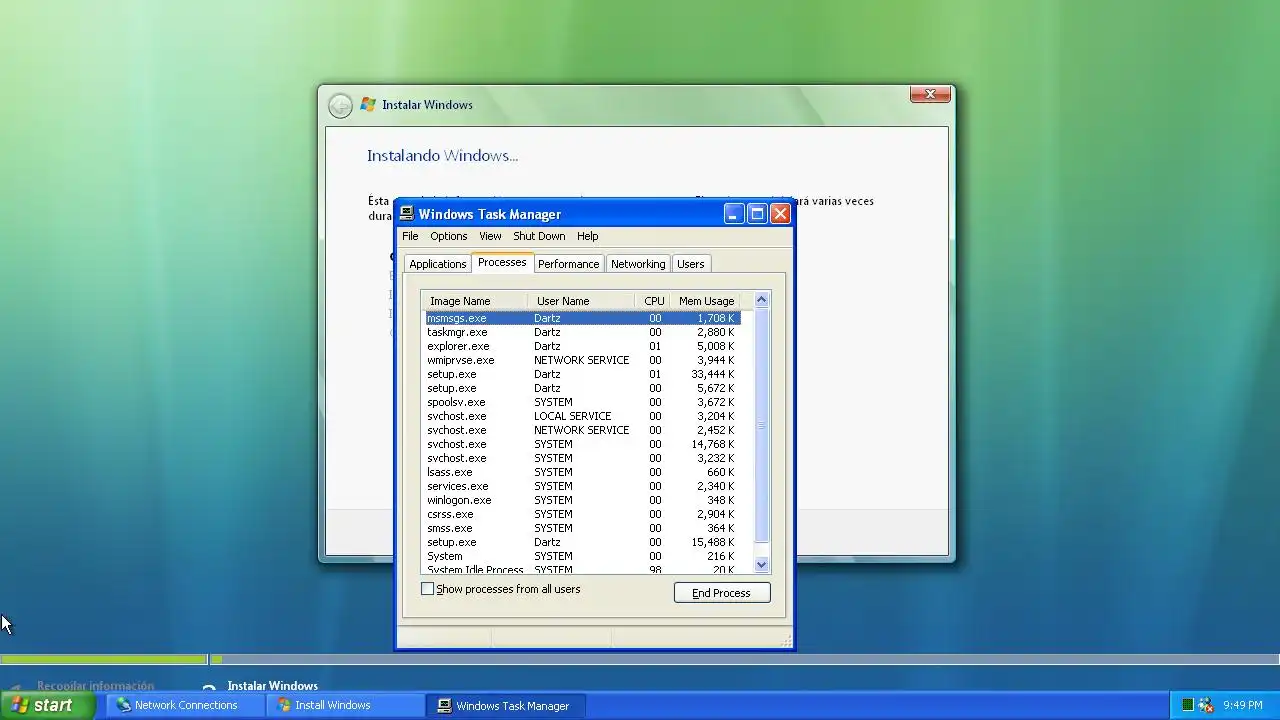The image size is (1280, 720).
Task: Select setup.exe using 33,444 K
Action: point(583,374)
